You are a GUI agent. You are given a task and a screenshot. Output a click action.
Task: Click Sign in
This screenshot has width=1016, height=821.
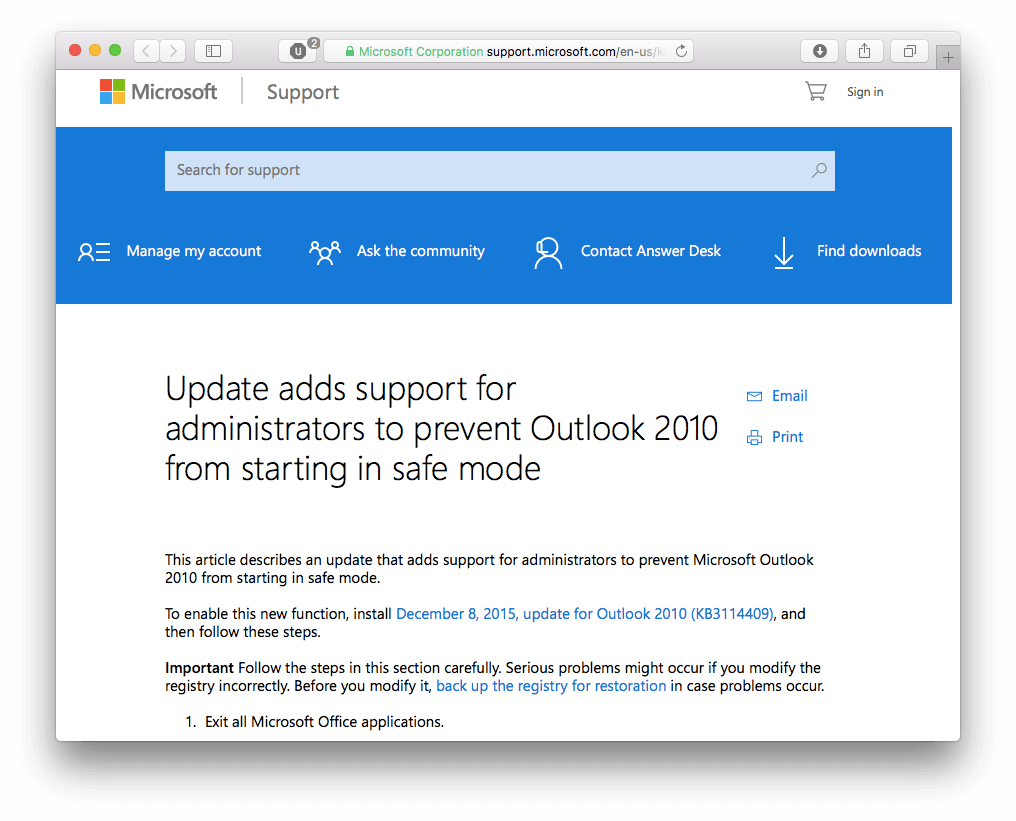pyautogui.click(x=865, y=92)
